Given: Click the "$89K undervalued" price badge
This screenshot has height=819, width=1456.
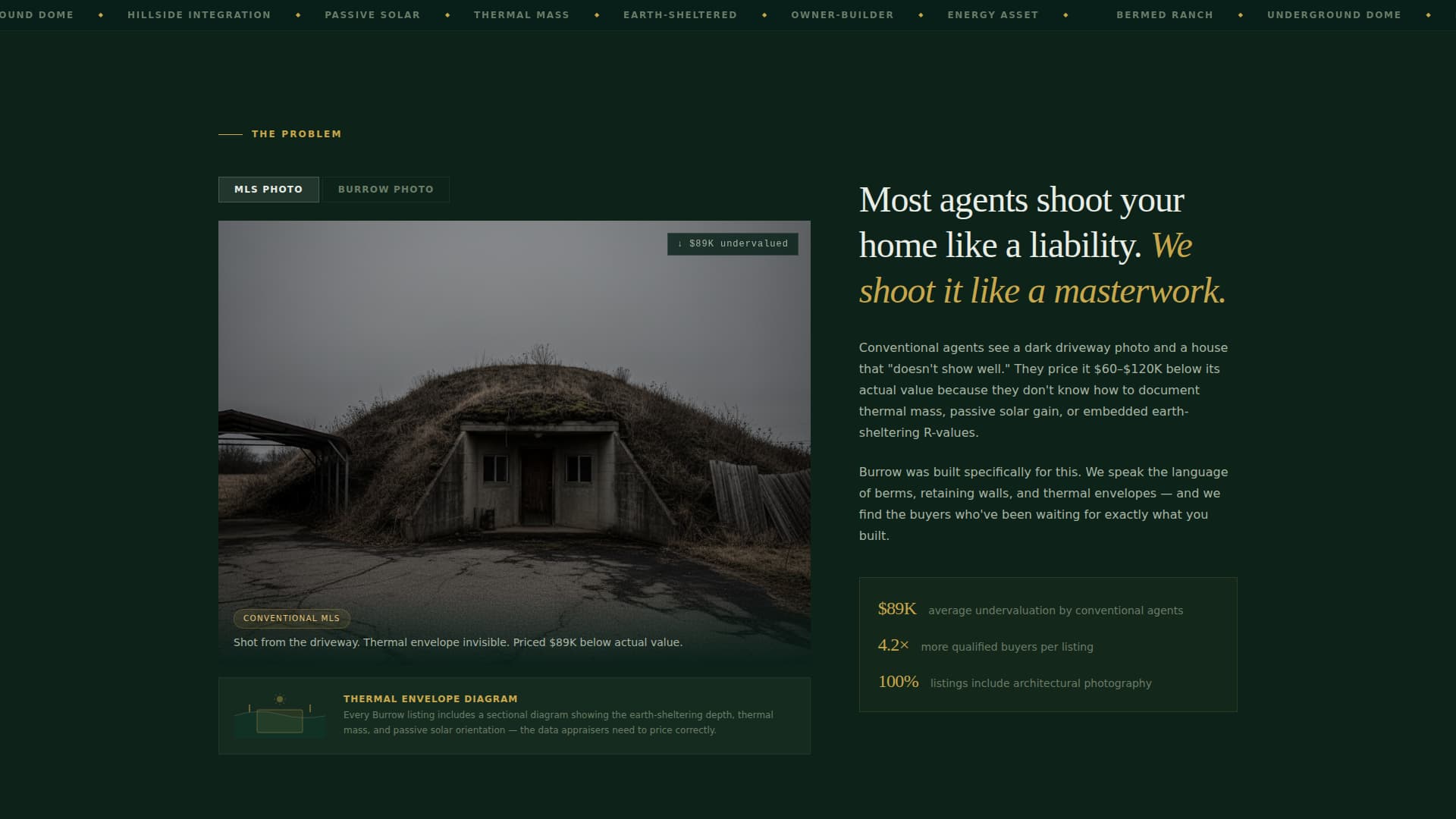Looking at the screenshot, I should [732, 243].
